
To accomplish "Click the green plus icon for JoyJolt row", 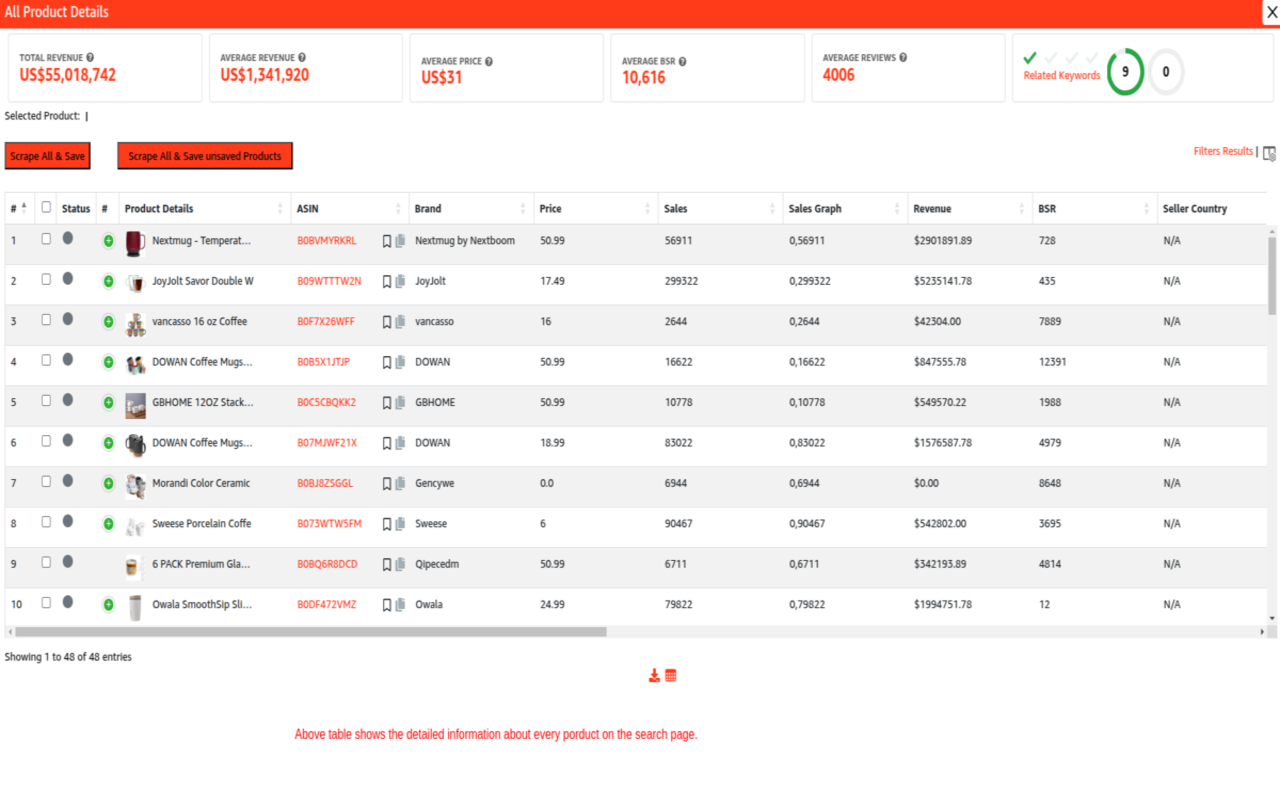I will (x=108, y=282).
